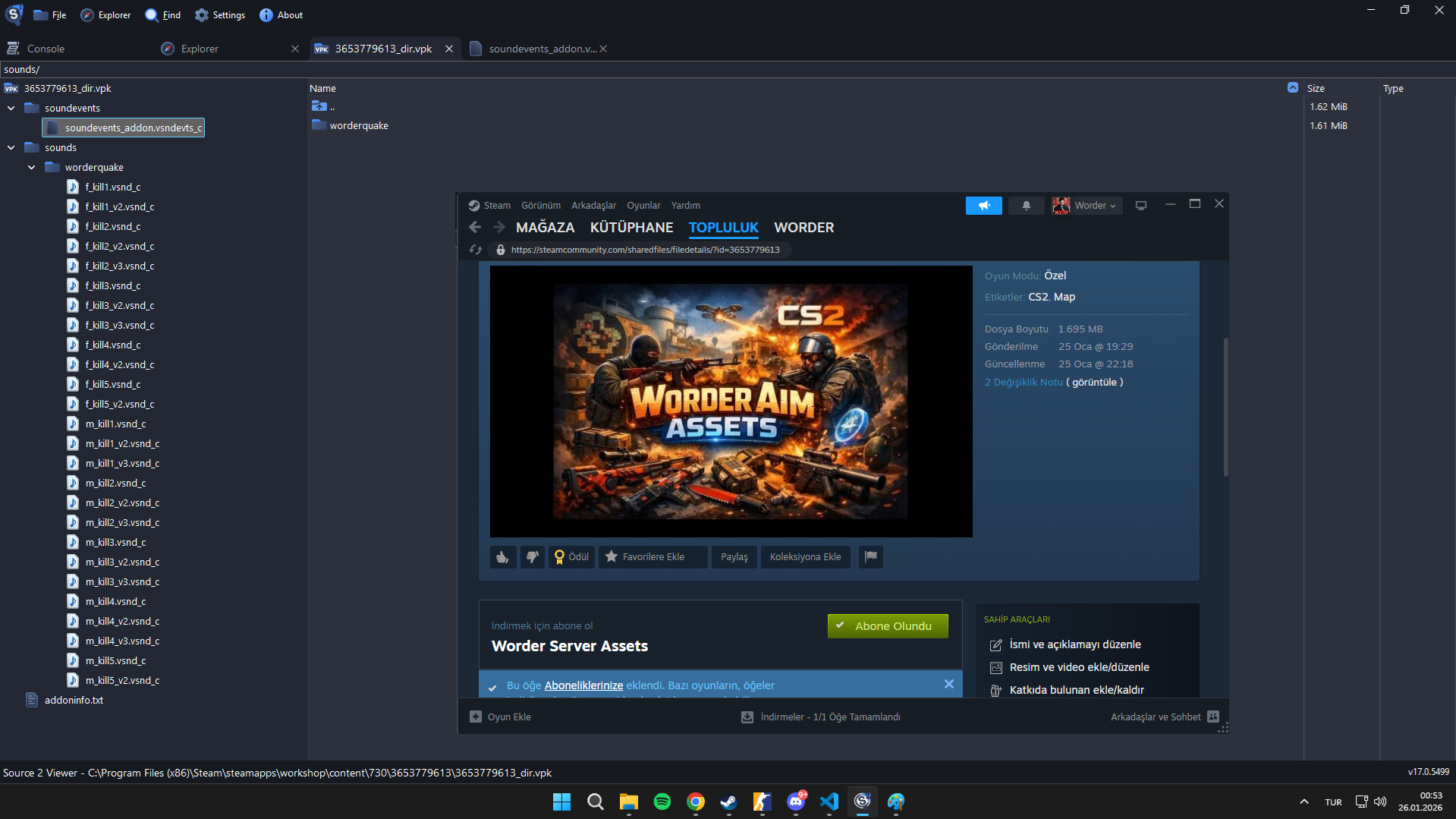The height and width of the screenshot is (819, 1456).
Task: Click Koleksiyona Ekle button
Action: [x=805, y=557]
